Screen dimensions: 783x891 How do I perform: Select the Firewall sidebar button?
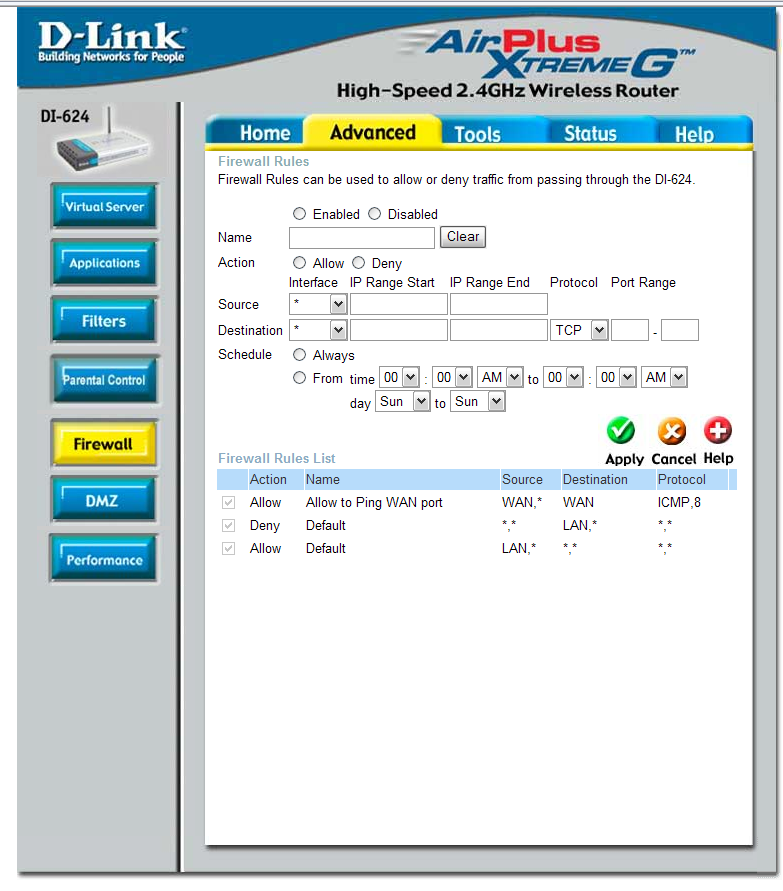tap(103, 443)
